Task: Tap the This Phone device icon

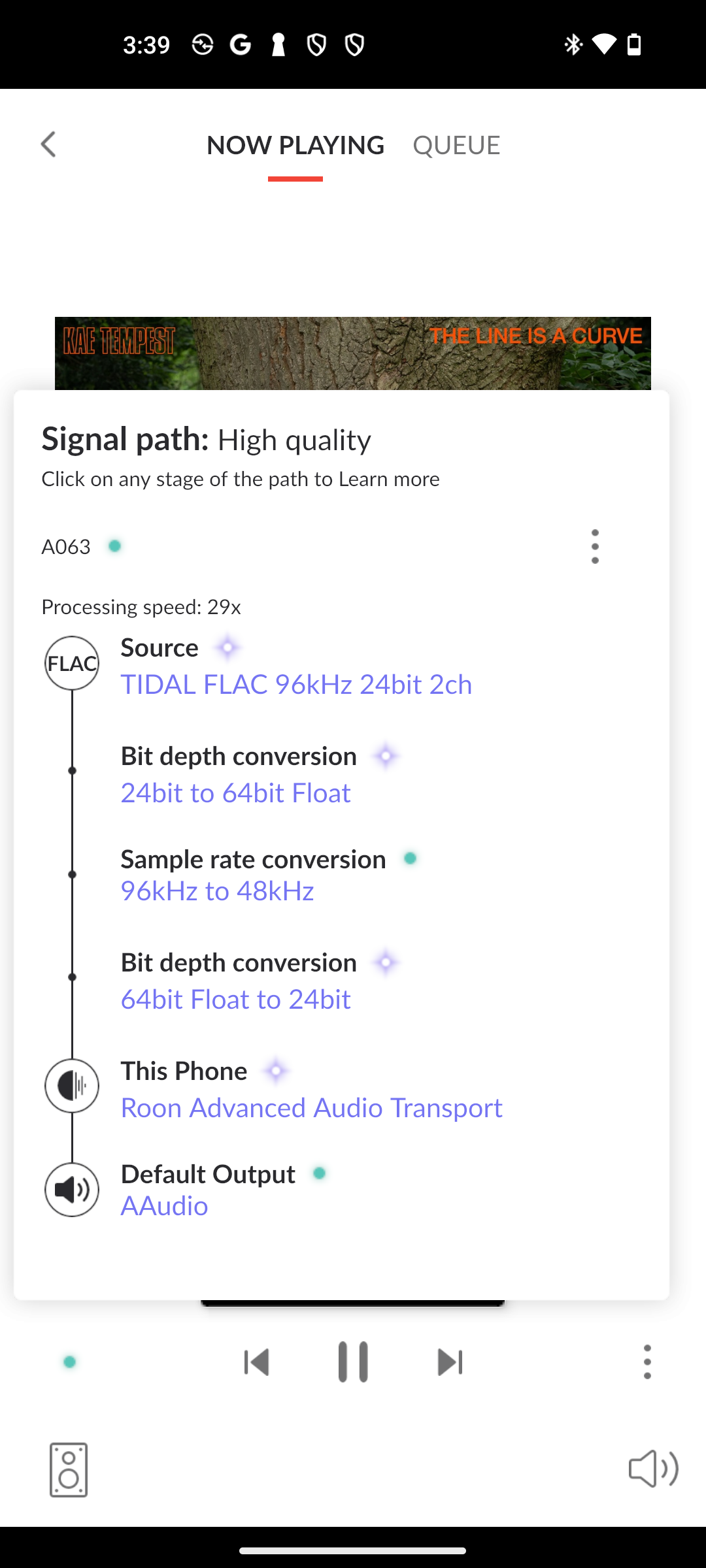Action: [72, 1086]
